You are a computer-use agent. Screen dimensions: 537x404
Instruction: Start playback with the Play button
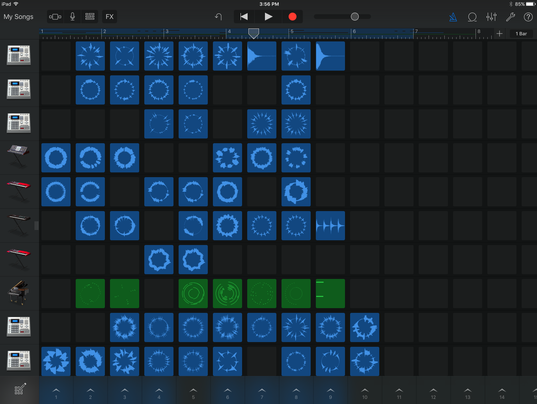[x=268, y=17]
